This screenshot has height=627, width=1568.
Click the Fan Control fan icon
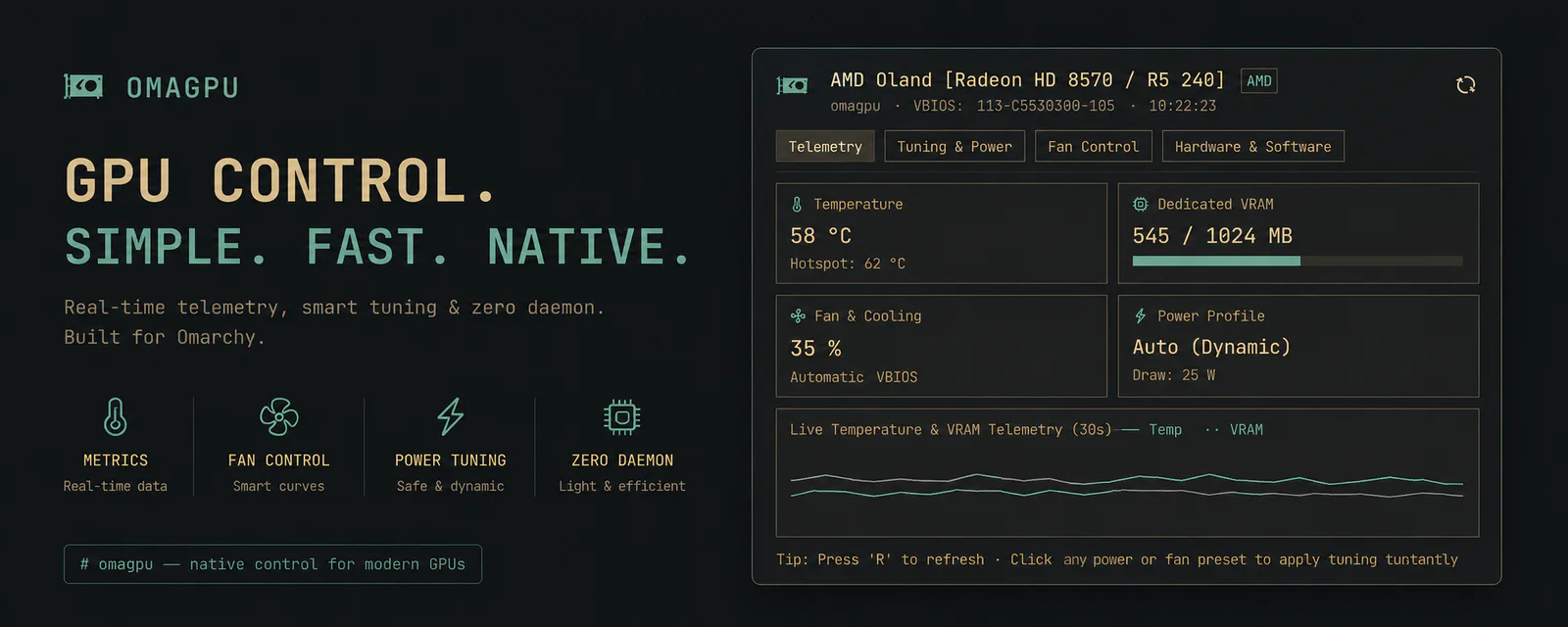coord(279,416)
